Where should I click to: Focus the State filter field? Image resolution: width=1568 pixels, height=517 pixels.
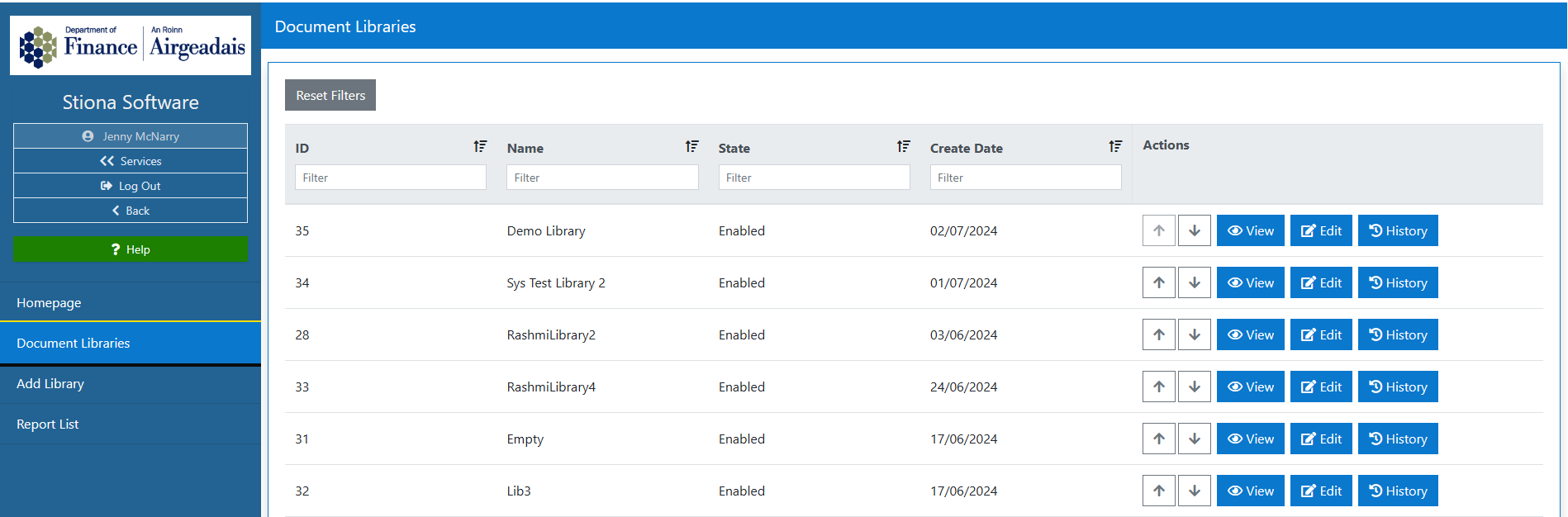click(x=814, y=178)
